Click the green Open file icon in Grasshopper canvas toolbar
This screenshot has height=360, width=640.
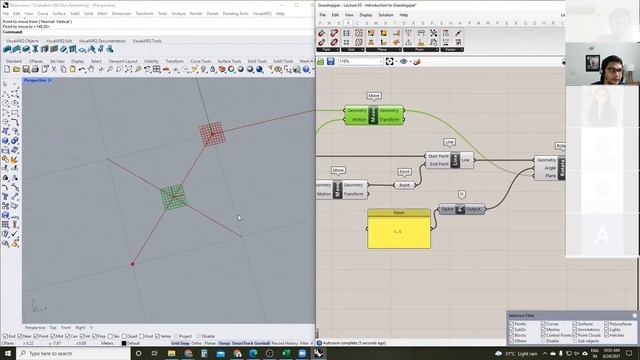(x=321, y=61)
